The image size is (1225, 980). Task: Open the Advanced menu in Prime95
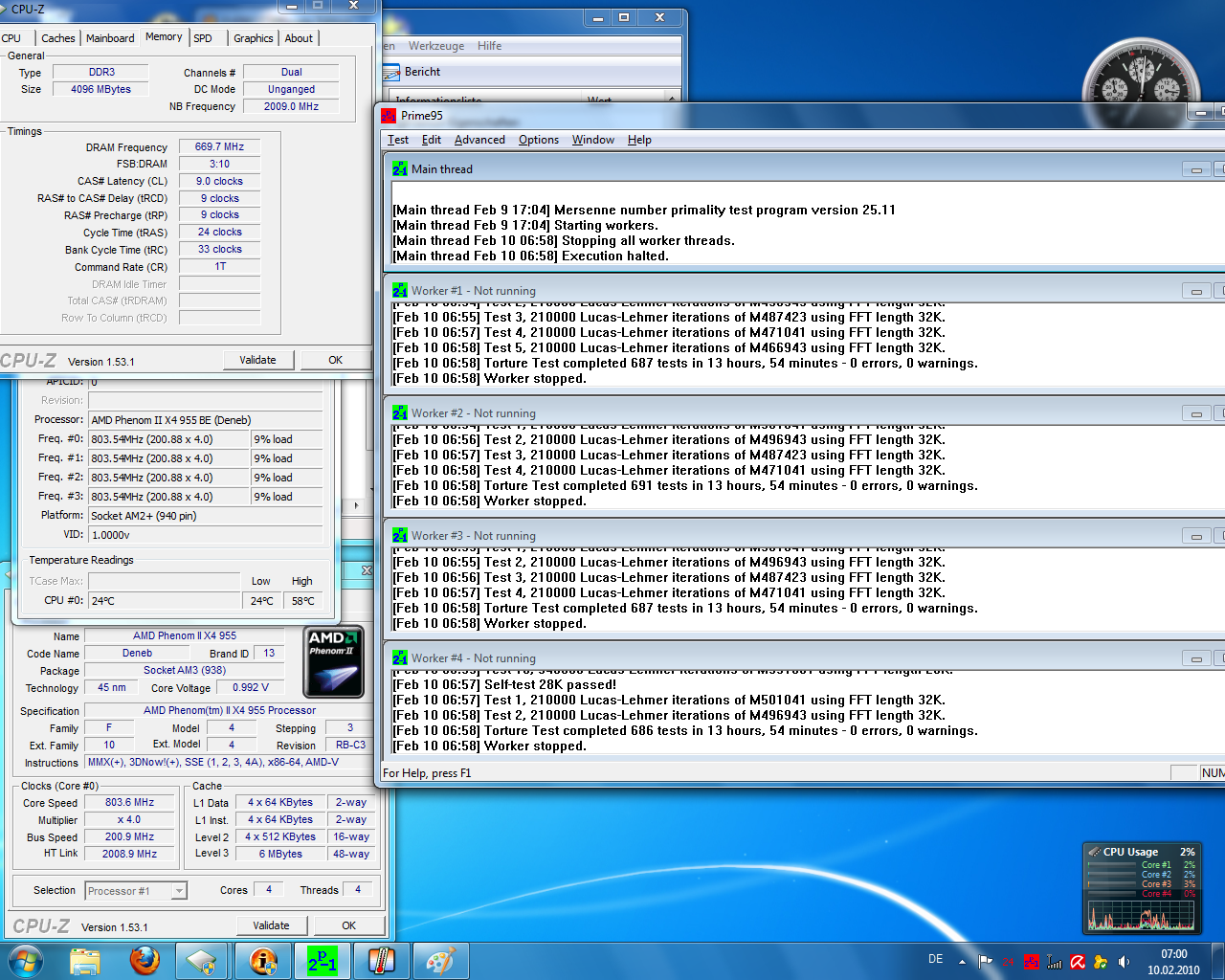coord(479,140)
